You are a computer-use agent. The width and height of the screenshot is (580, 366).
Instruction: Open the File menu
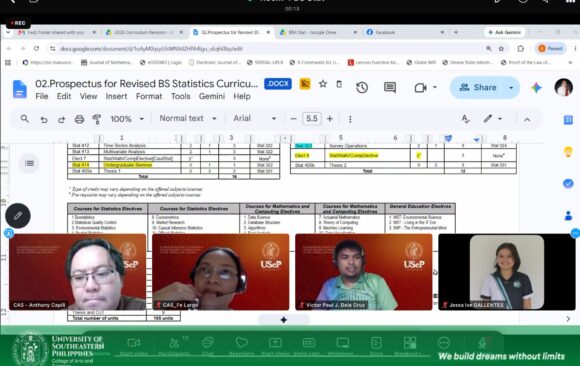tap(42, 97)
